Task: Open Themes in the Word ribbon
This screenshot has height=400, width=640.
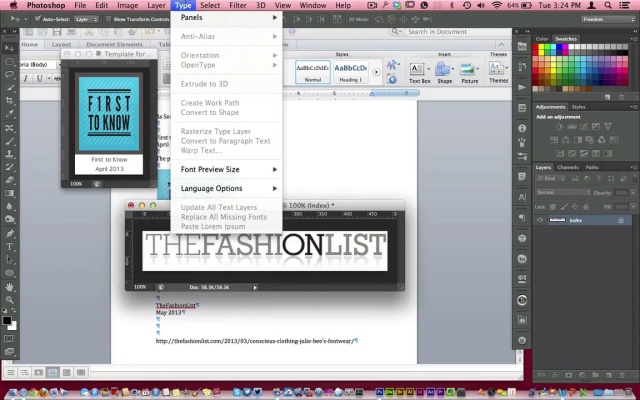Action: click(498, 73)
